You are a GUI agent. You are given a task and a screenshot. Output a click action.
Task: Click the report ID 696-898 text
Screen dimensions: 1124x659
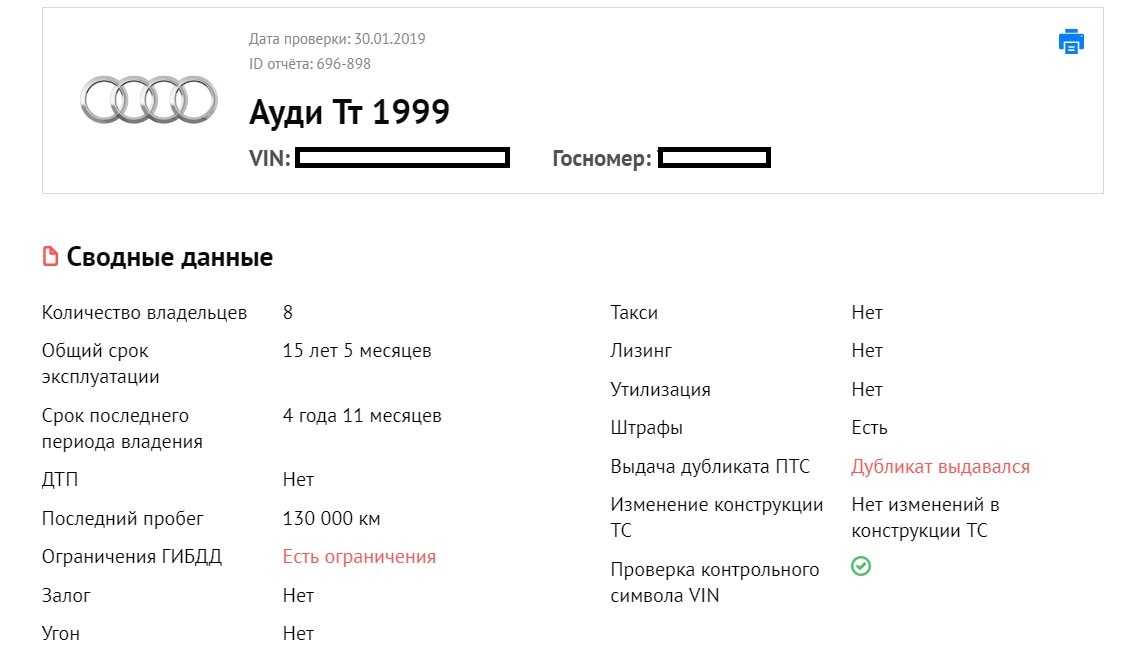point(309,64)
